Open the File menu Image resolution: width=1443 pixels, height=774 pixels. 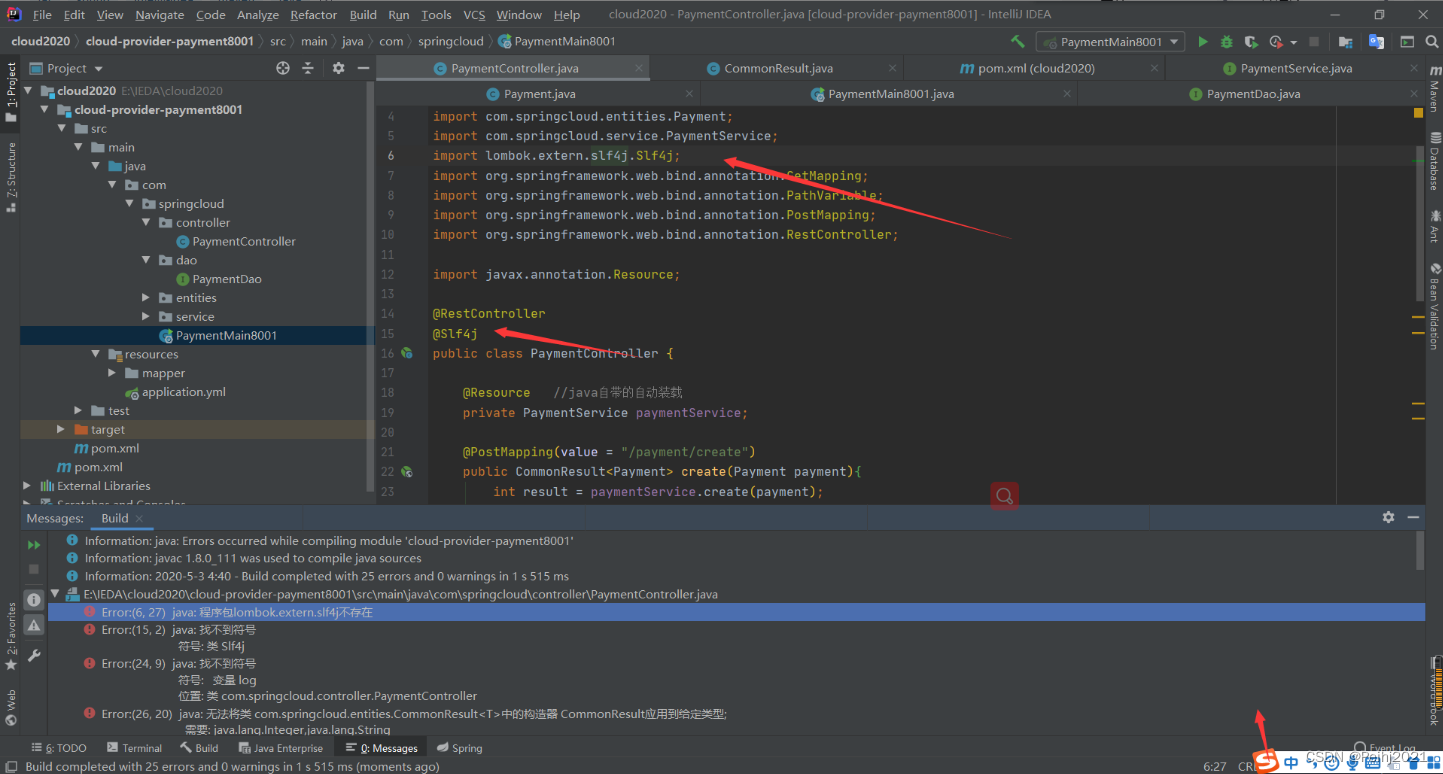pos(42,15)
